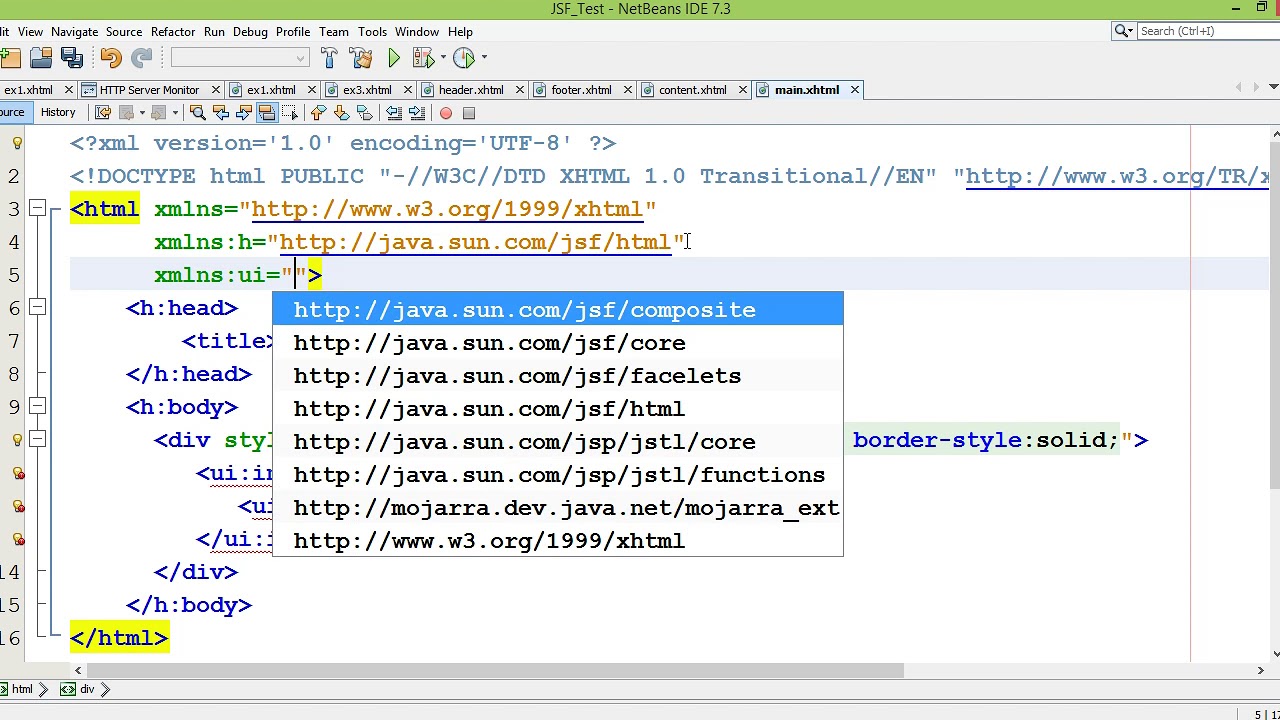Shift line right icon
This screenshot has width=1280, height=720.
coord(417,113)
